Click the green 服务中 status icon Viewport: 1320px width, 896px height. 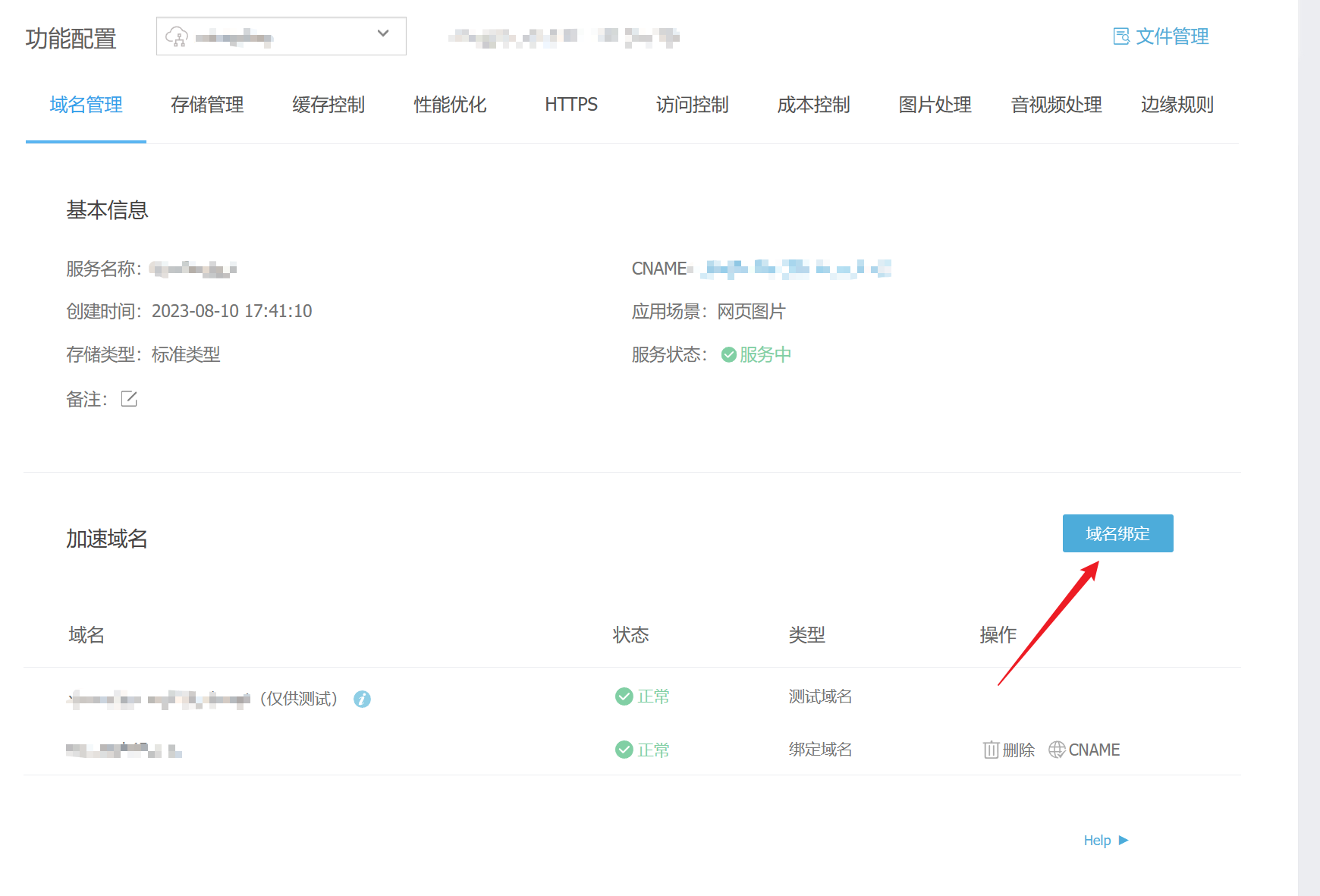[728, 354]
